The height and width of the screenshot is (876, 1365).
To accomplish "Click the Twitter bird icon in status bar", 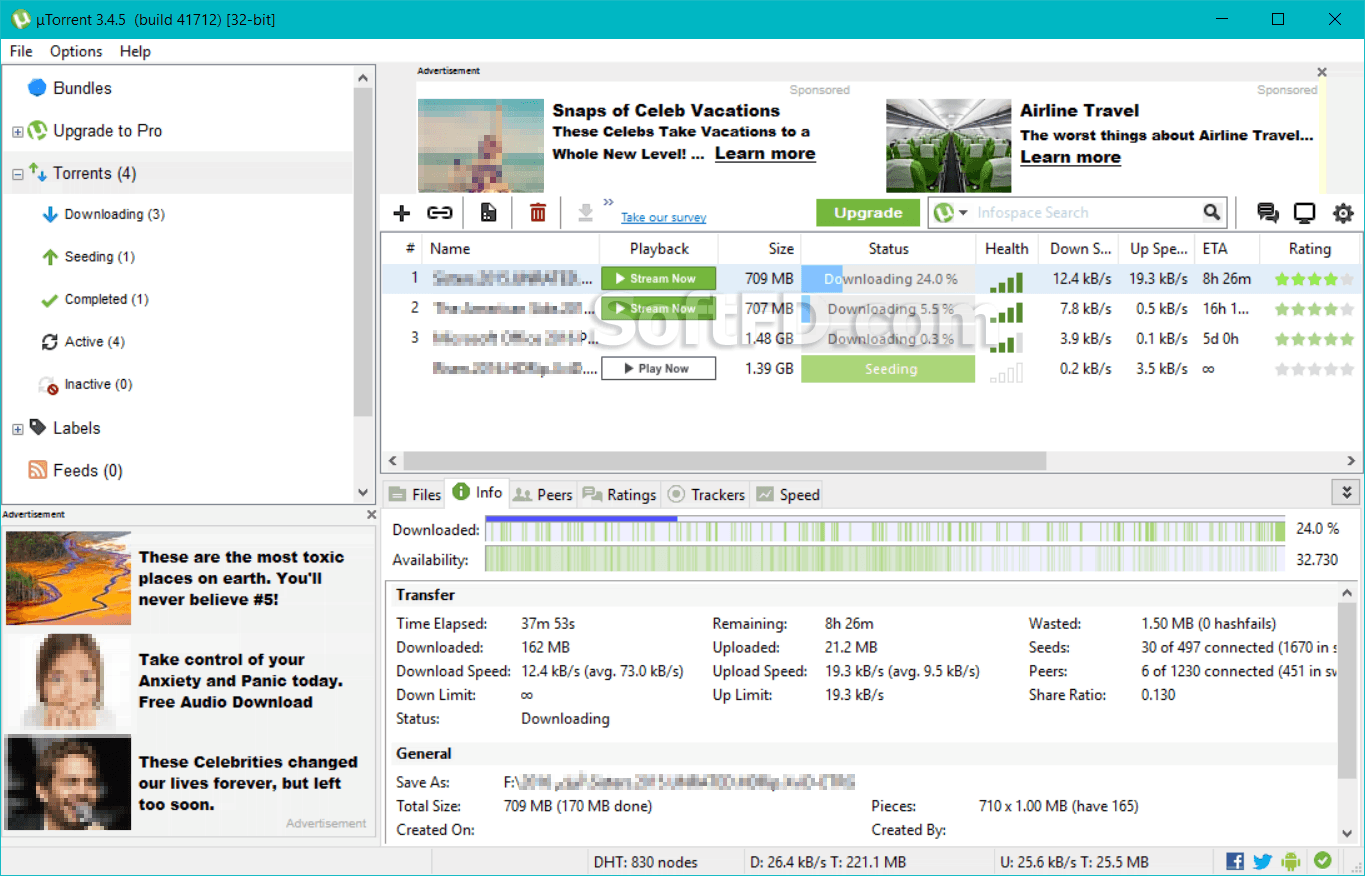I will coord(1263,861).
